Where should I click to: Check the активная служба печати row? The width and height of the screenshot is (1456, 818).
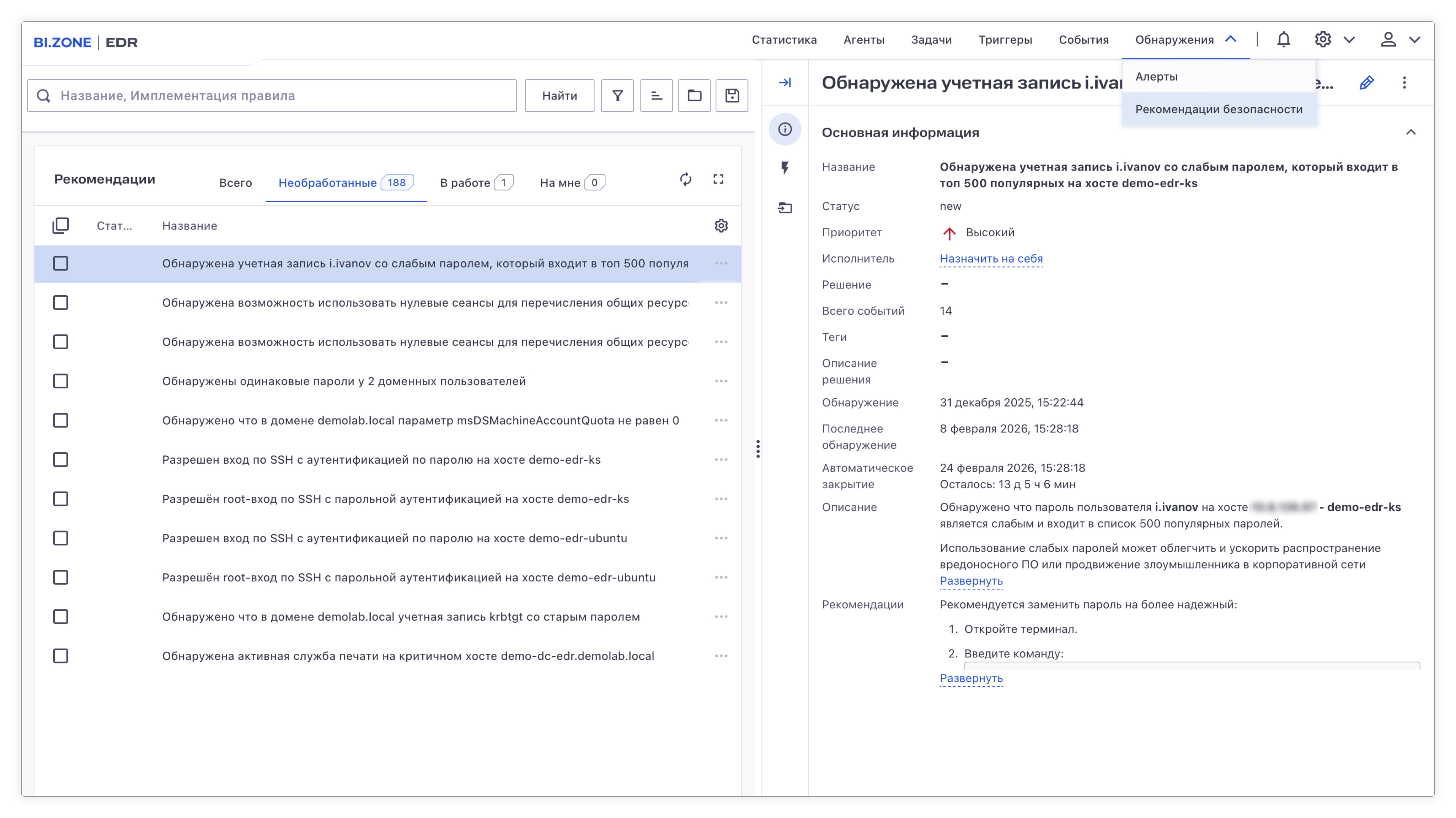[60, 656]
